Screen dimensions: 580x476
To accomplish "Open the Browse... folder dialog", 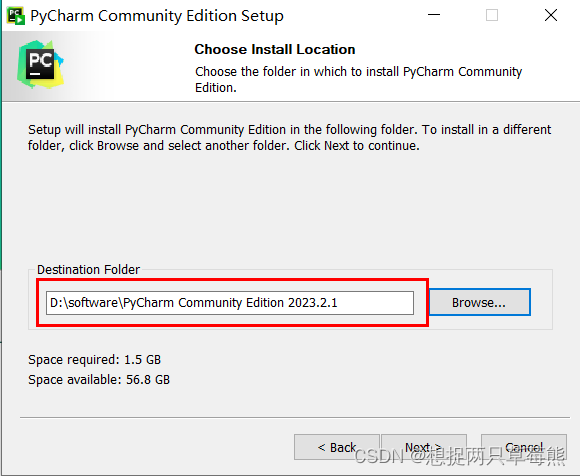I will [x=479, y=303].
